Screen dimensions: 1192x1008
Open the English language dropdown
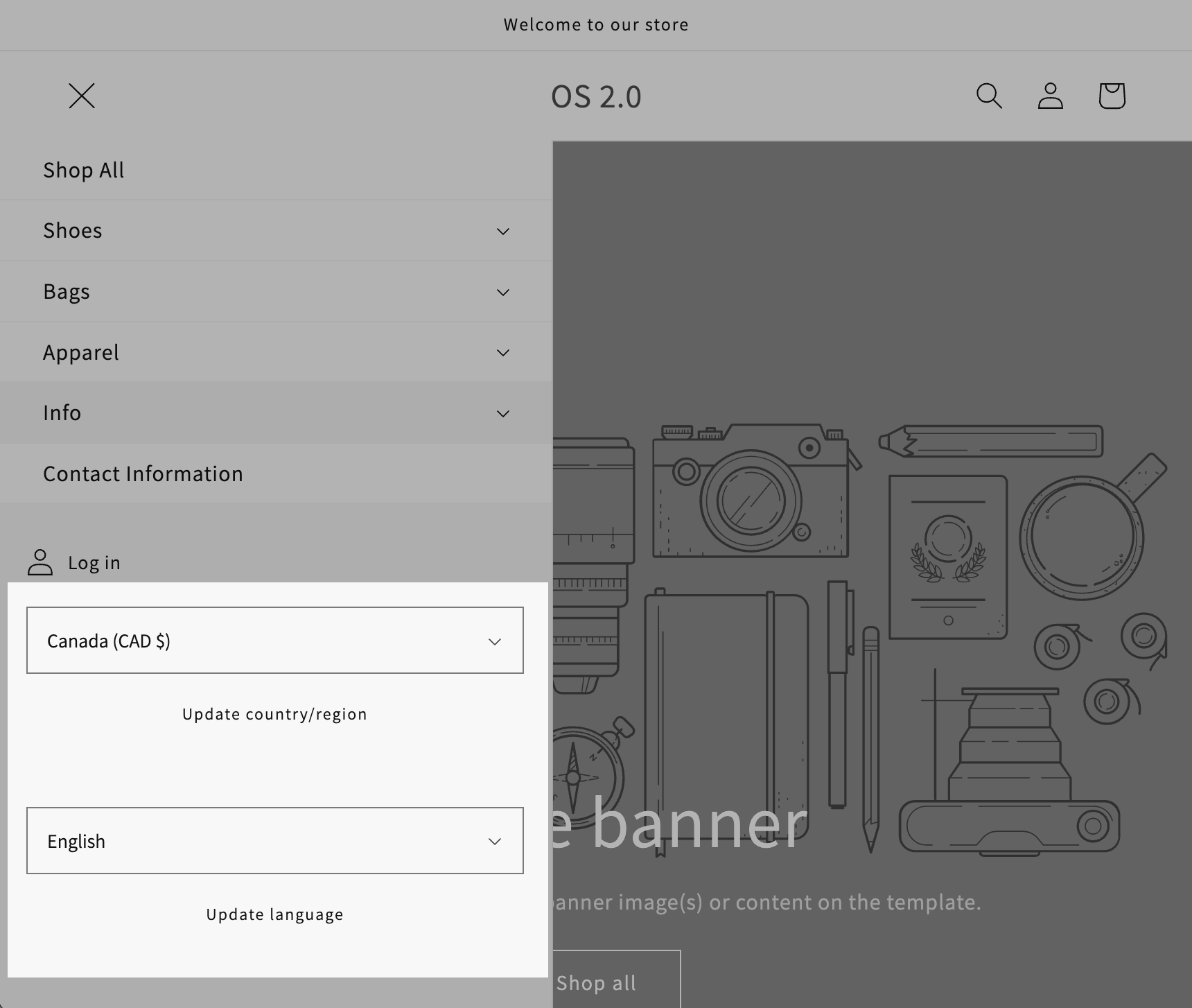point(274,841)
